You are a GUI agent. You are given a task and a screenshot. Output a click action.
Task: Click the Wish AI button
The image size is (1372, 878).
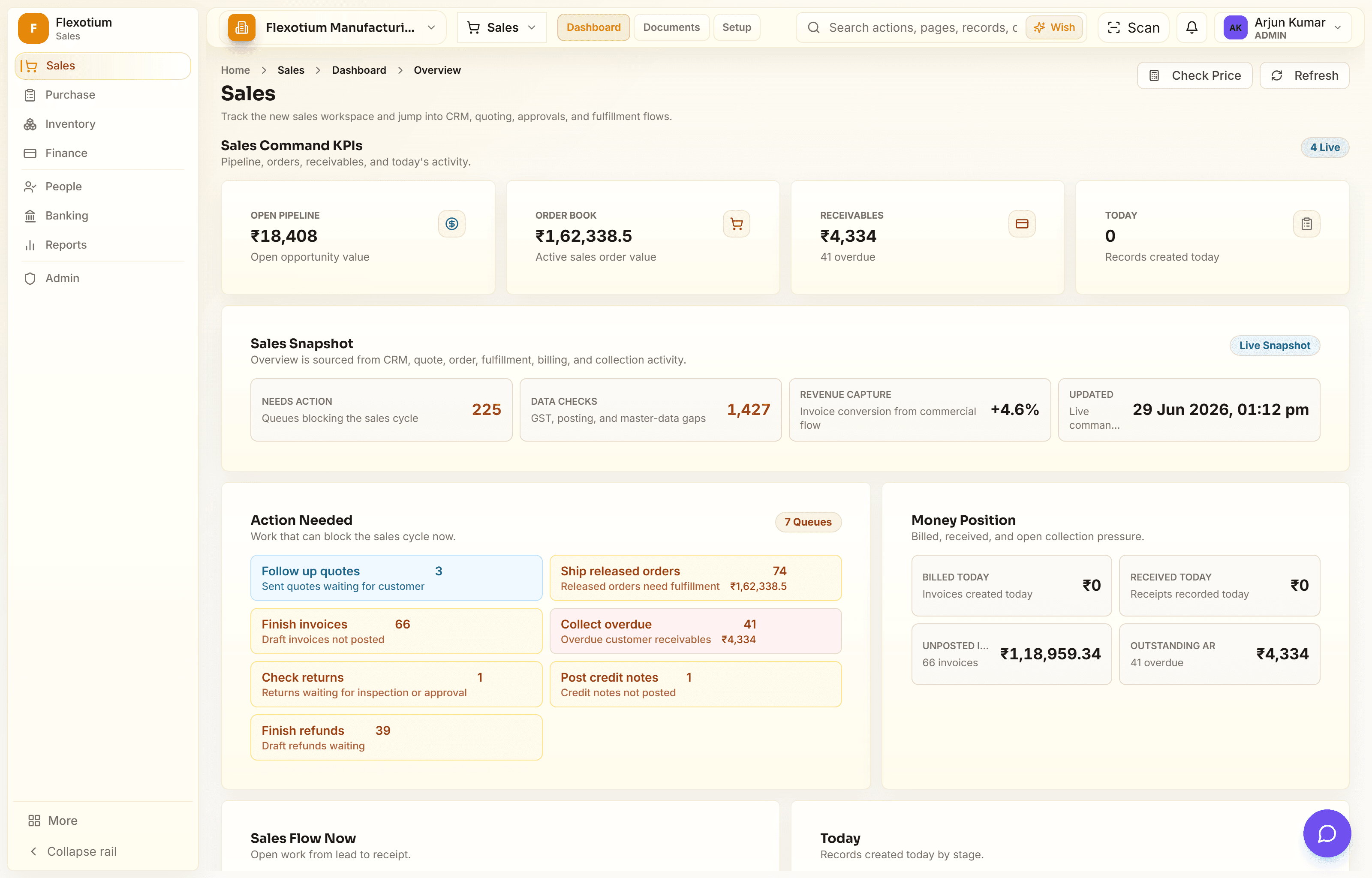(1054, 27)
